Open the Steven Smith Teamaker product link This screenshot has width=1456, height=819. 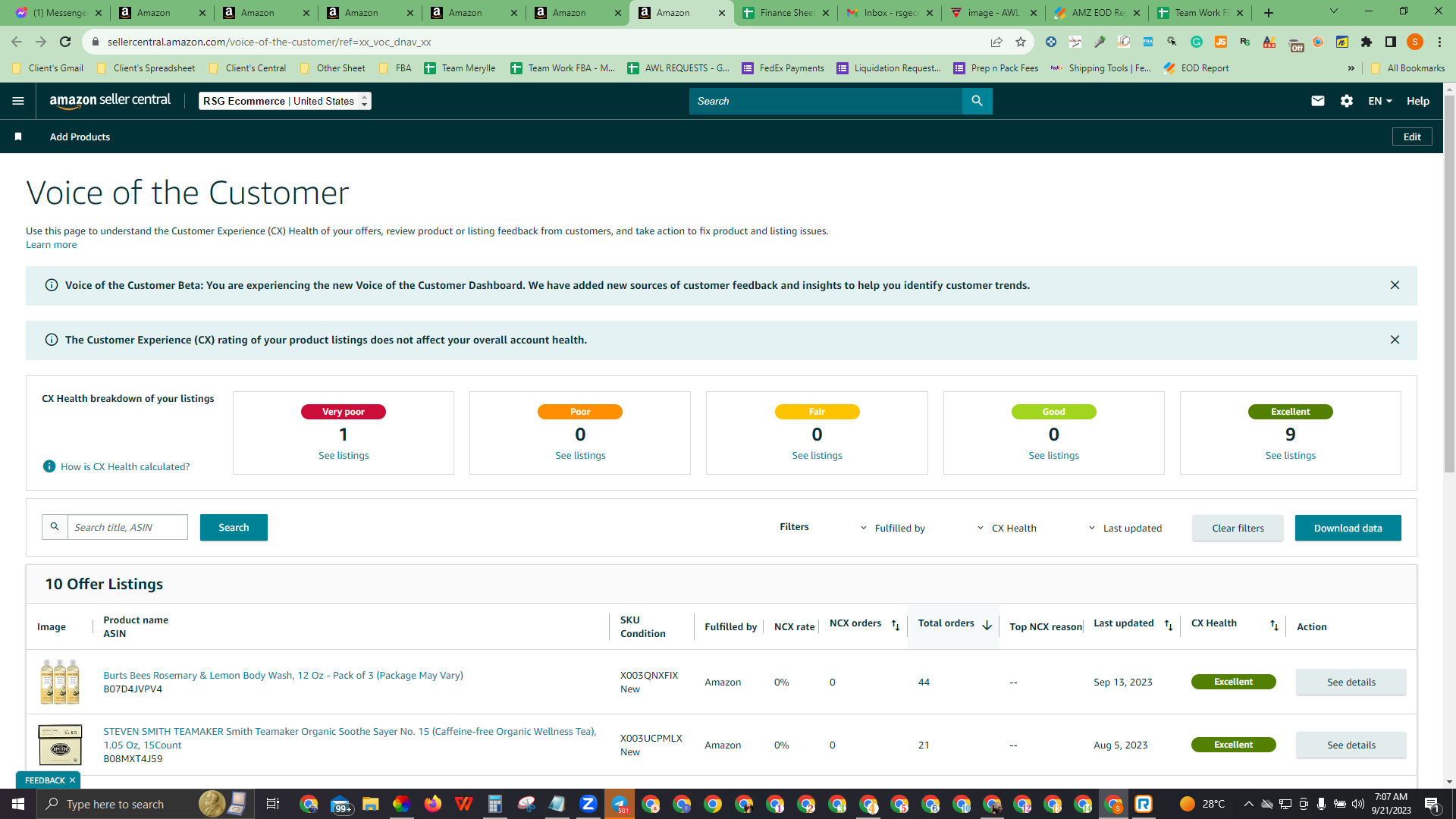[x=350, y=738]
